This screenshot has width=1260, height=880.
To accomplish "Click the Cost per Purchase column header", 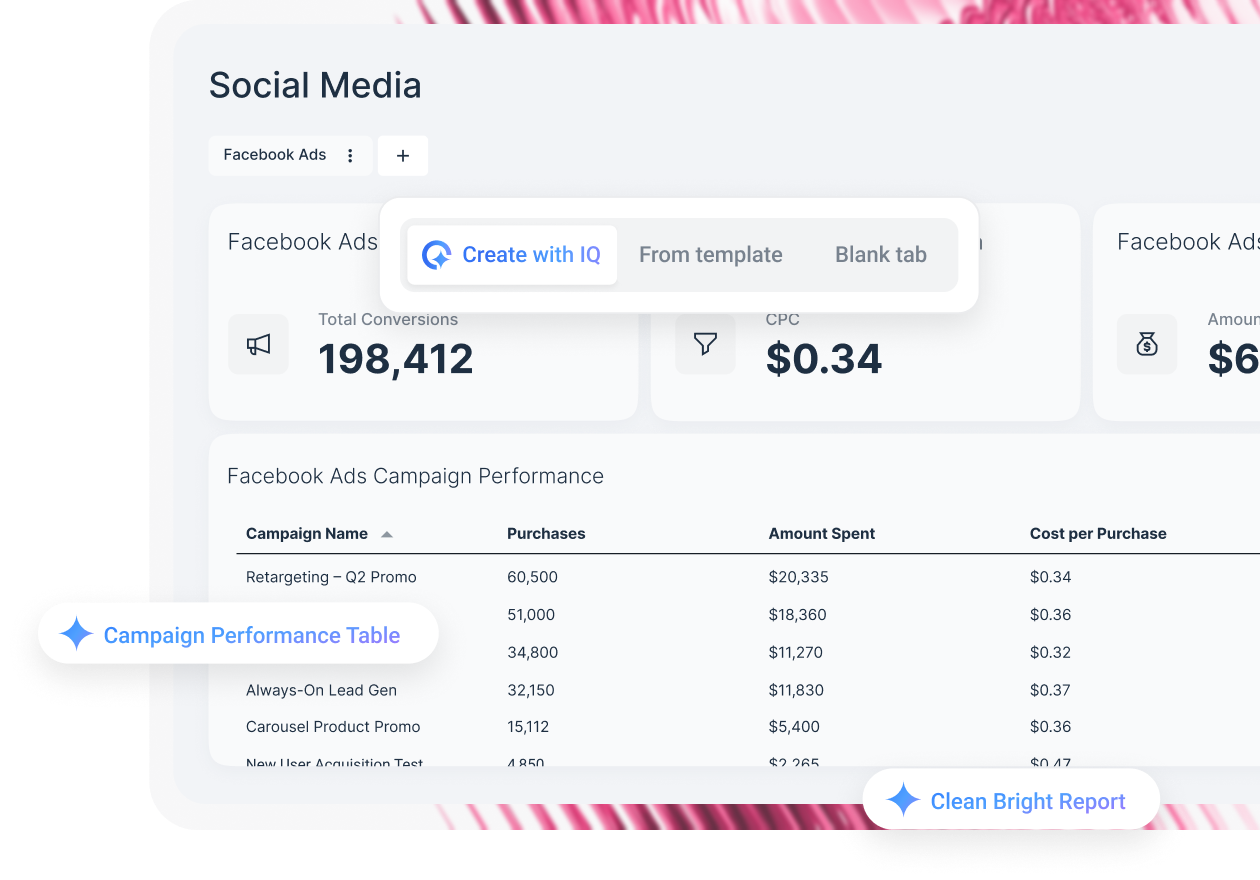I will pos(1098,534).
